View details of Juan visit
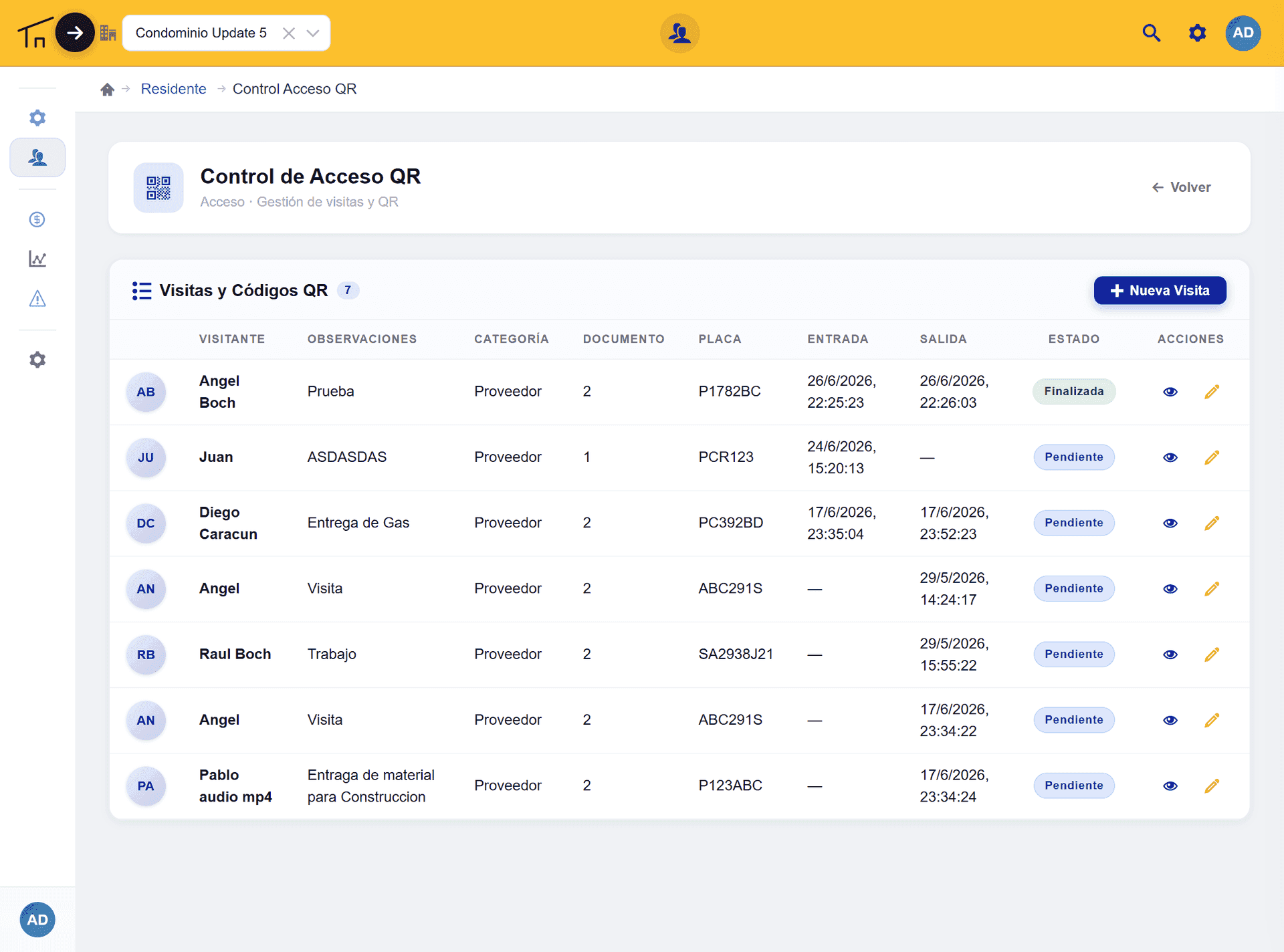1284x952 pixels. click(1170, 457)
